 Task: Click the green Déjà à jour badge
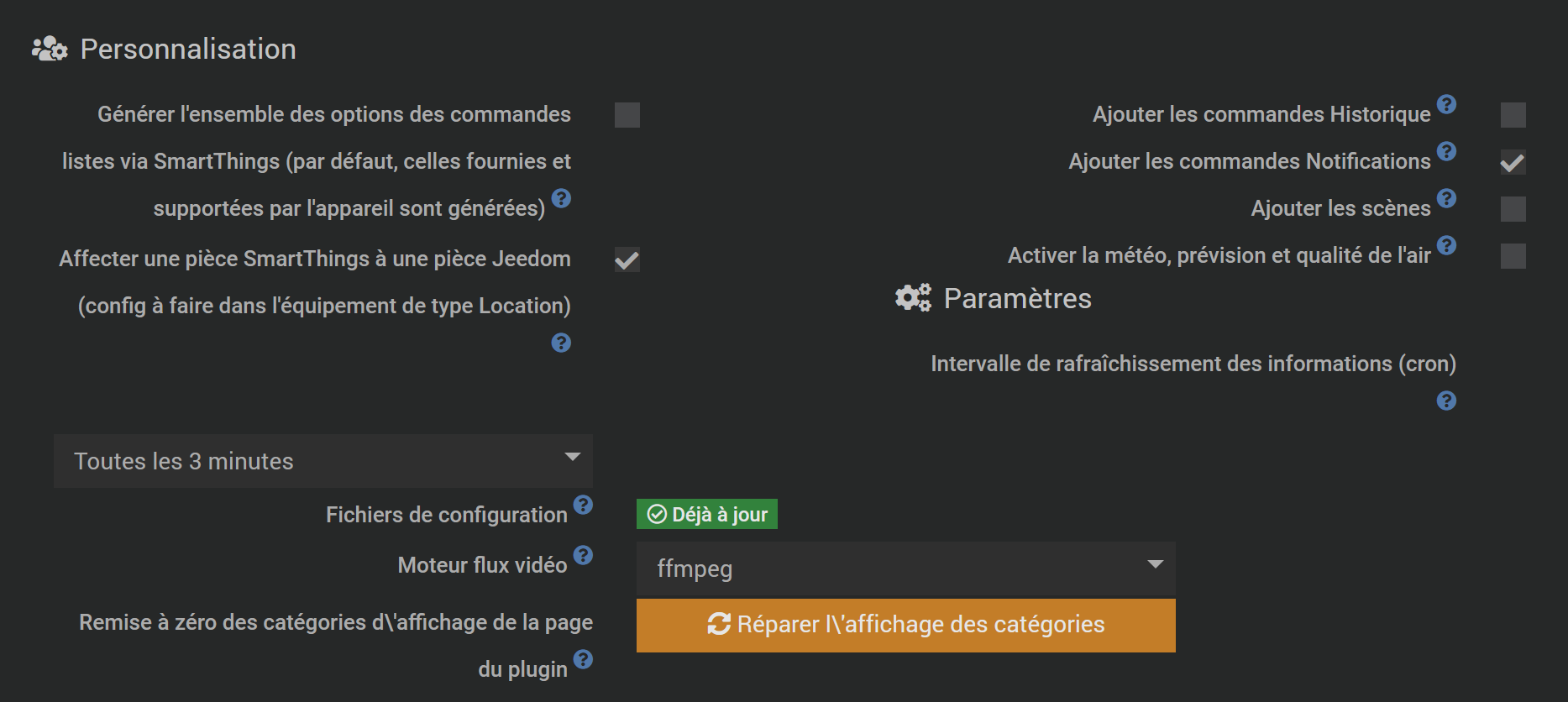[x=707, y=514]
